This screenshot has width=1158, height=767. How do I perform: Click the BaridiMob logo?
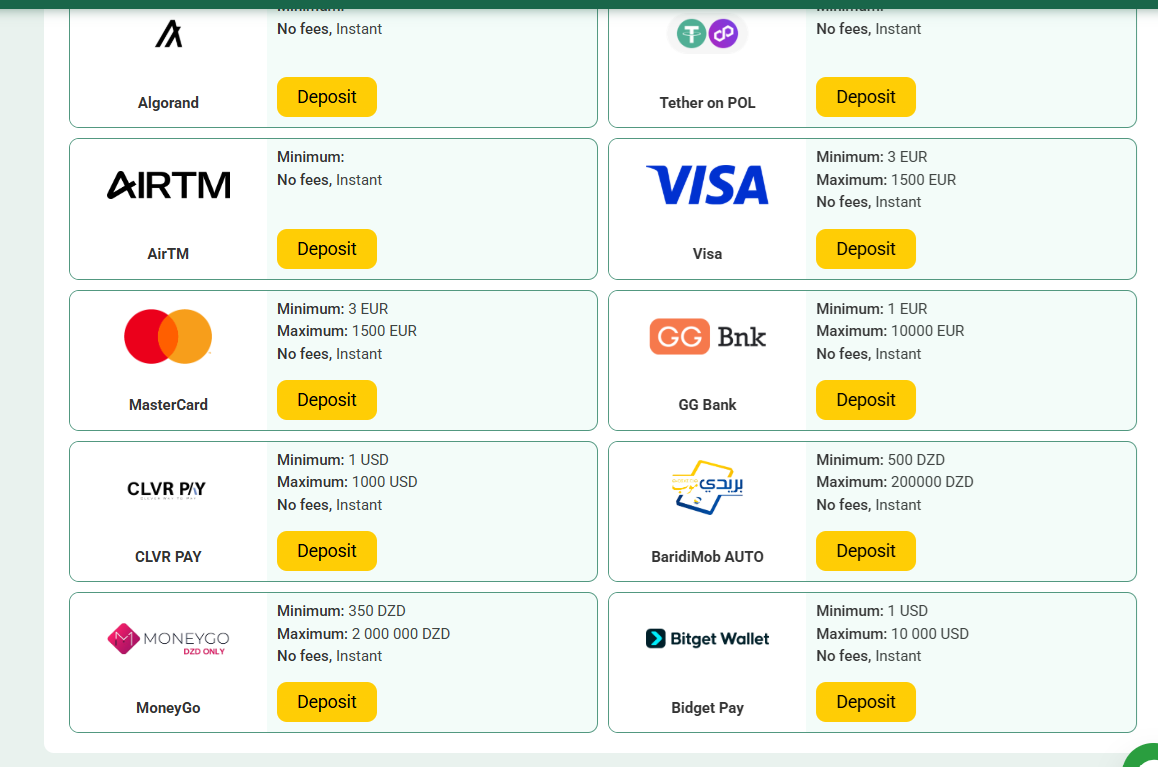click(x=708, y=487)
